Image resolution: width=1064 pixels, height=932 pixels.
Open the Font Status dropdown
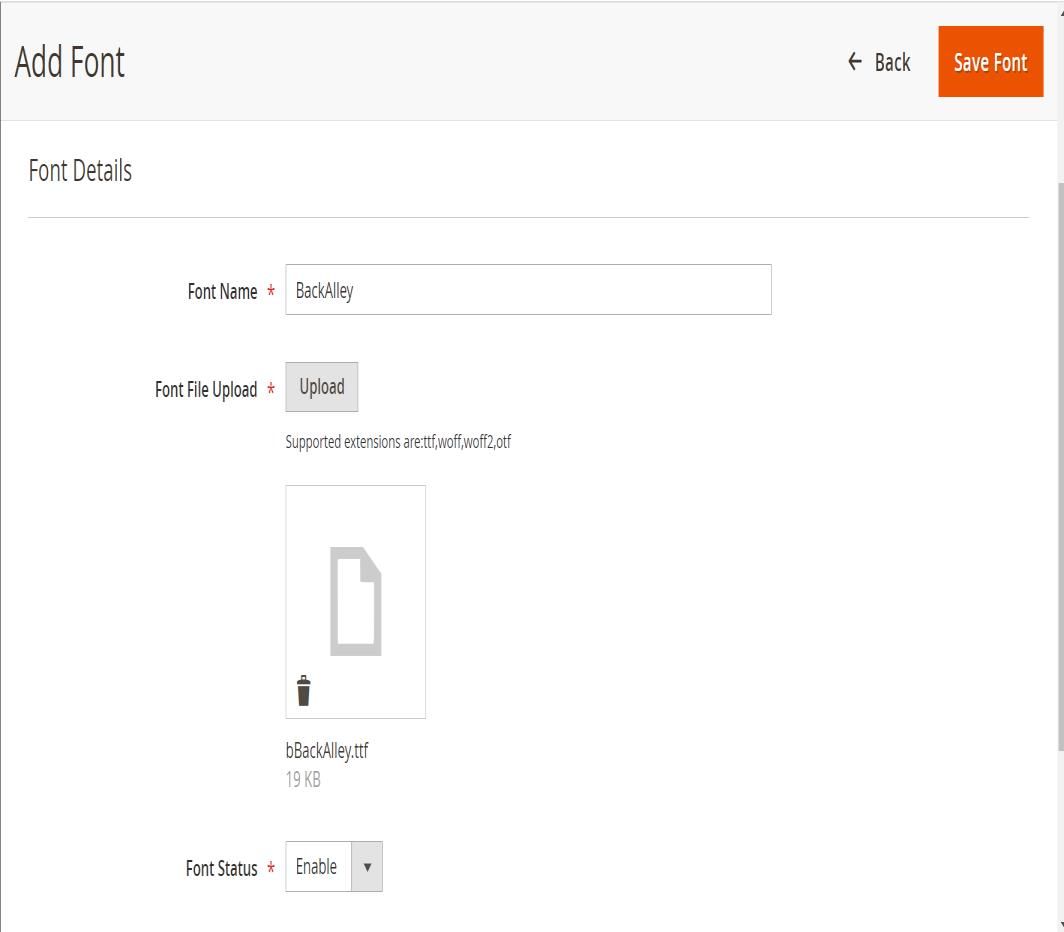[334, 867]
